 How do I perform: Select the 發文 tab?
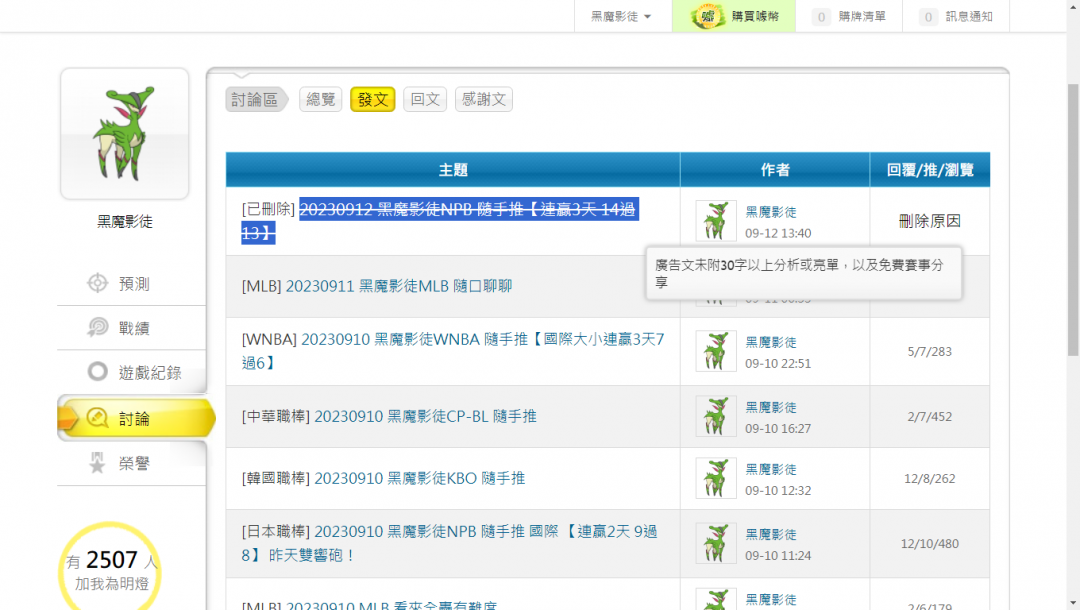[373, 99]
